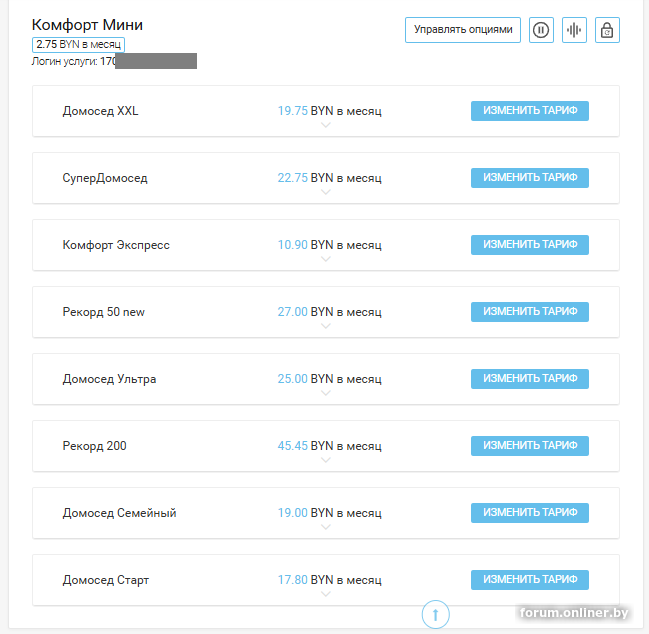The image size is (649, 634).
Task: Expand details chevron for Рекорд 50 new
Action: [x=326, y=327]
